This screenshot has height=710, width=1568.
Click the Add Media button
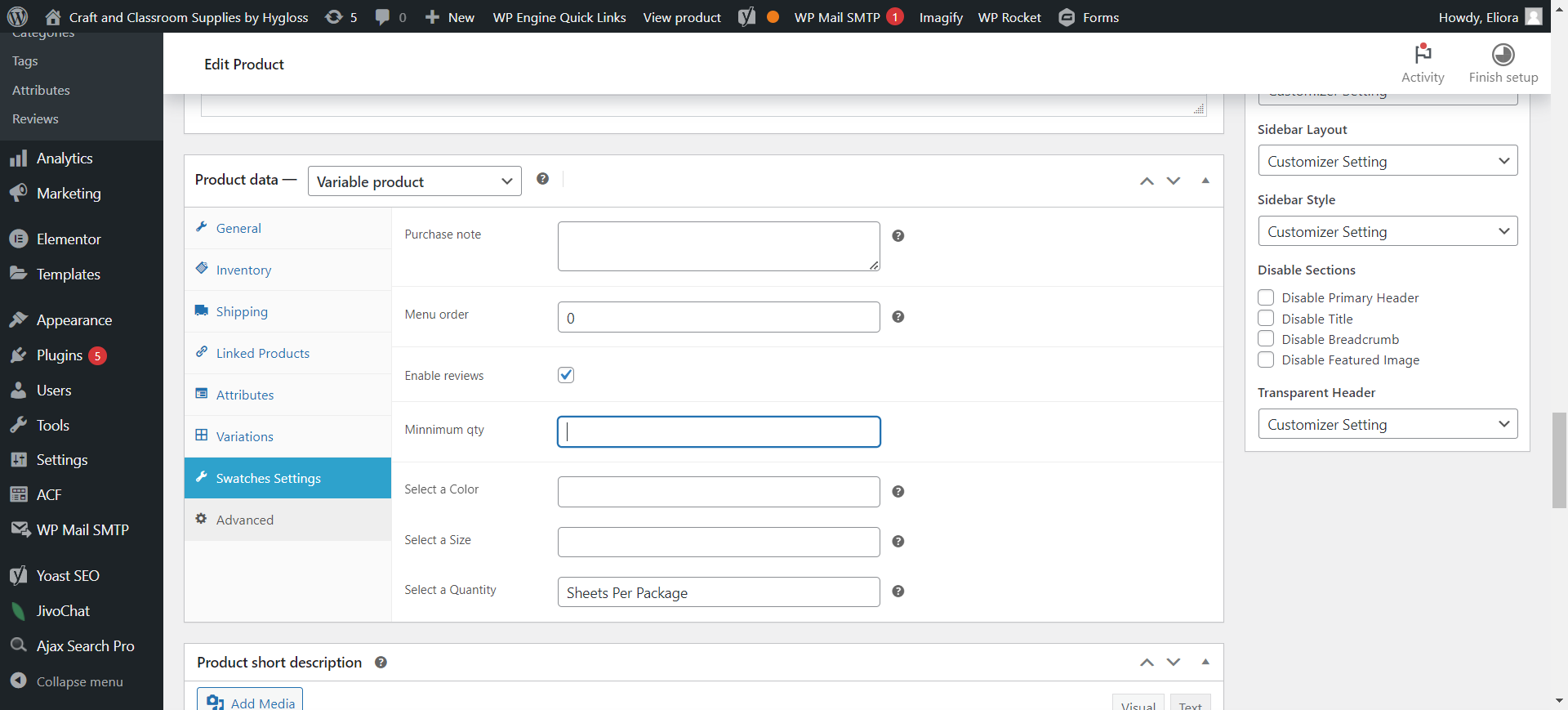point(250,699)
